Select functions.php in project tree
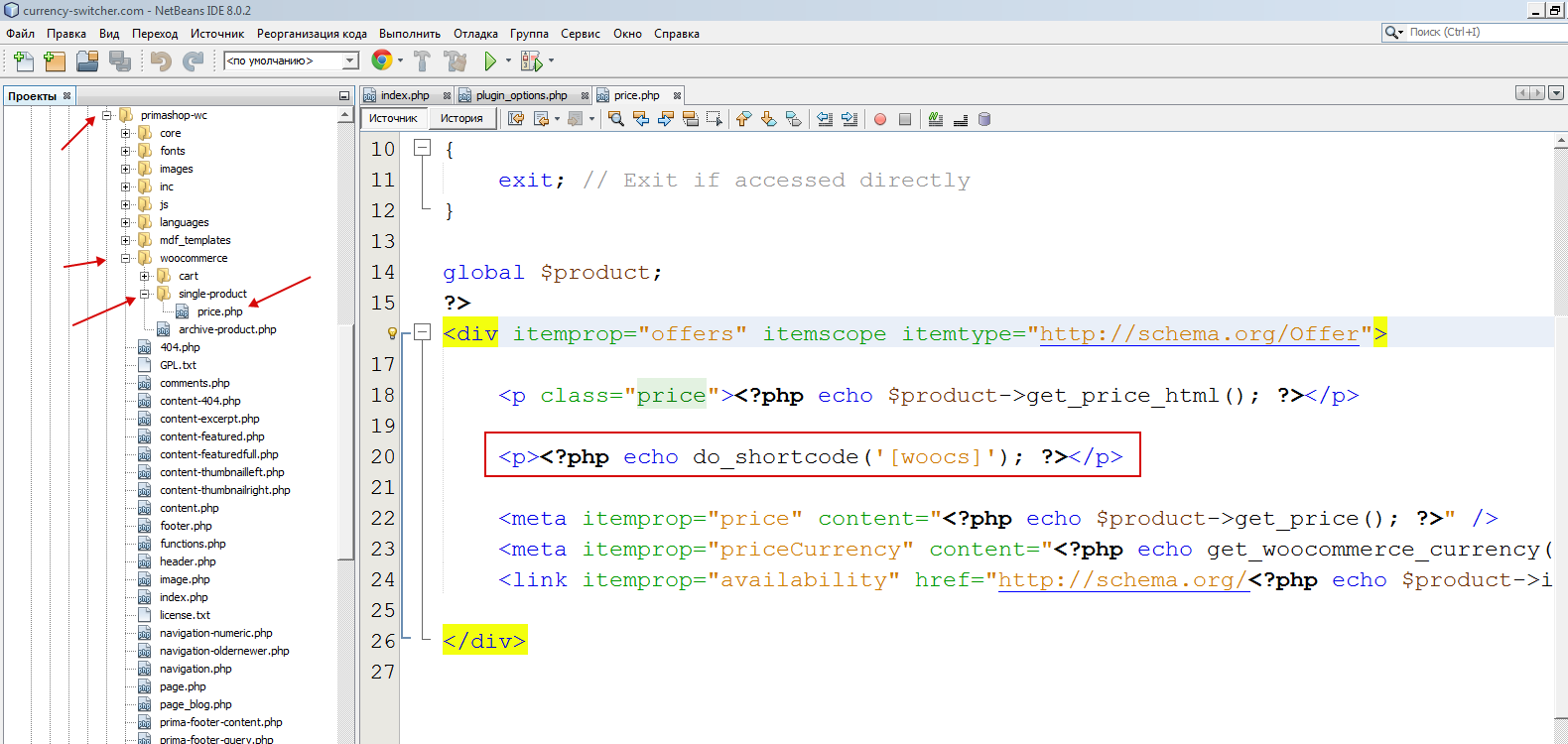 coord(193,544)
